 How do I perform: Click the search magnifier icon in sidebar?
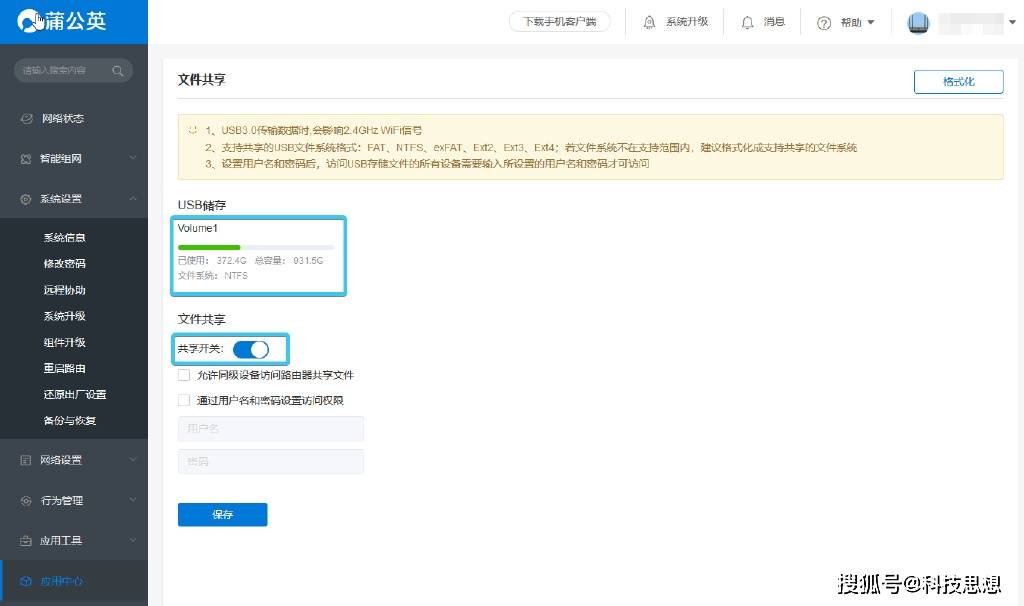(118, 71)
